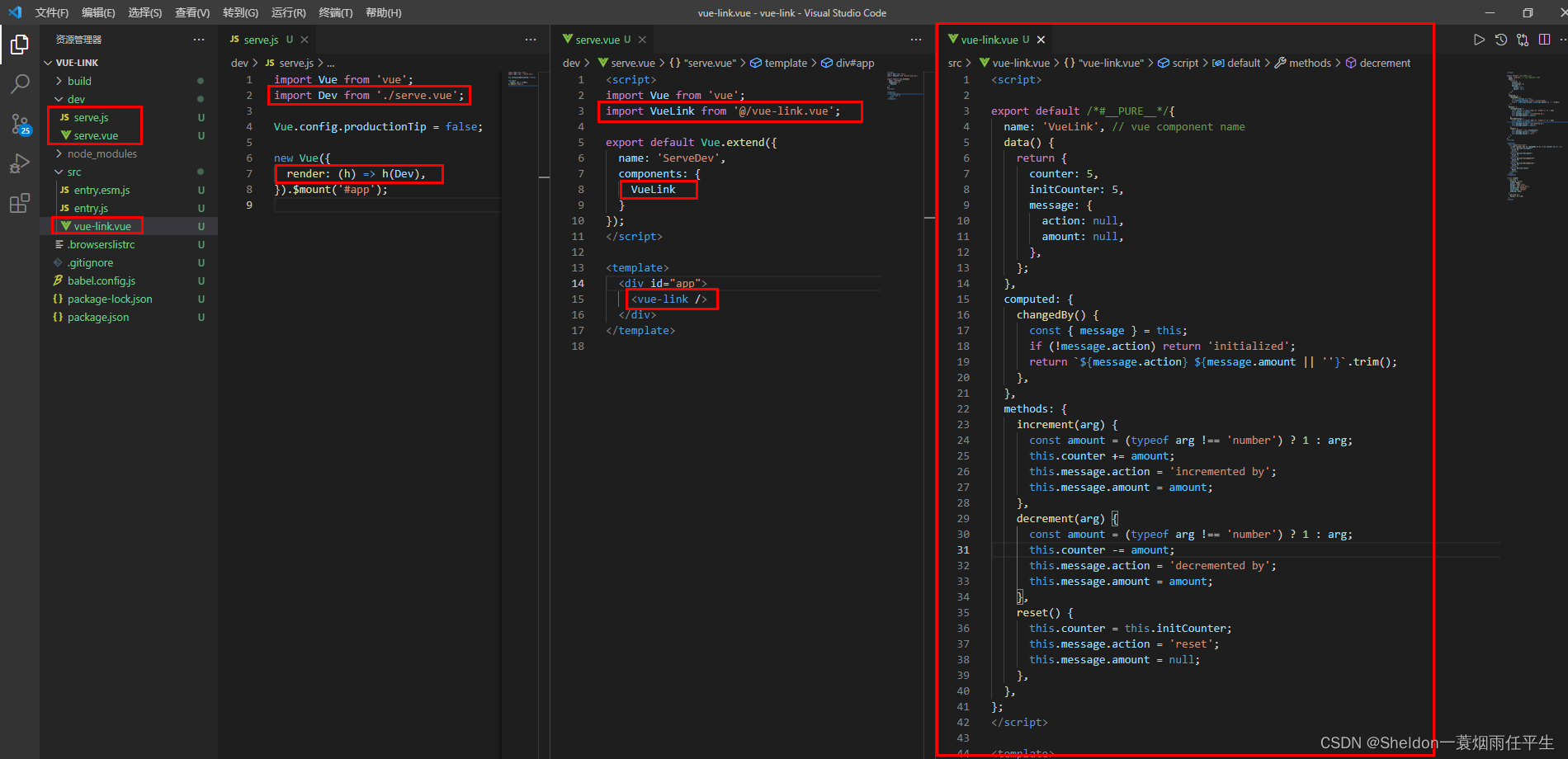Image resolution: width=1568 pixels, height=759 pixels.
Task: Open the Explorer view in activity bar
Action: (x=20, y=45)
